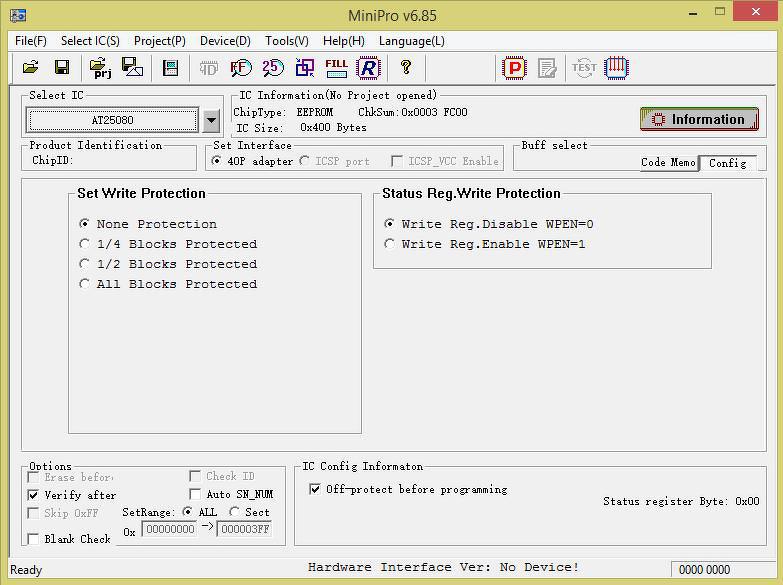Select the Sect range radio button

point(234,512)
